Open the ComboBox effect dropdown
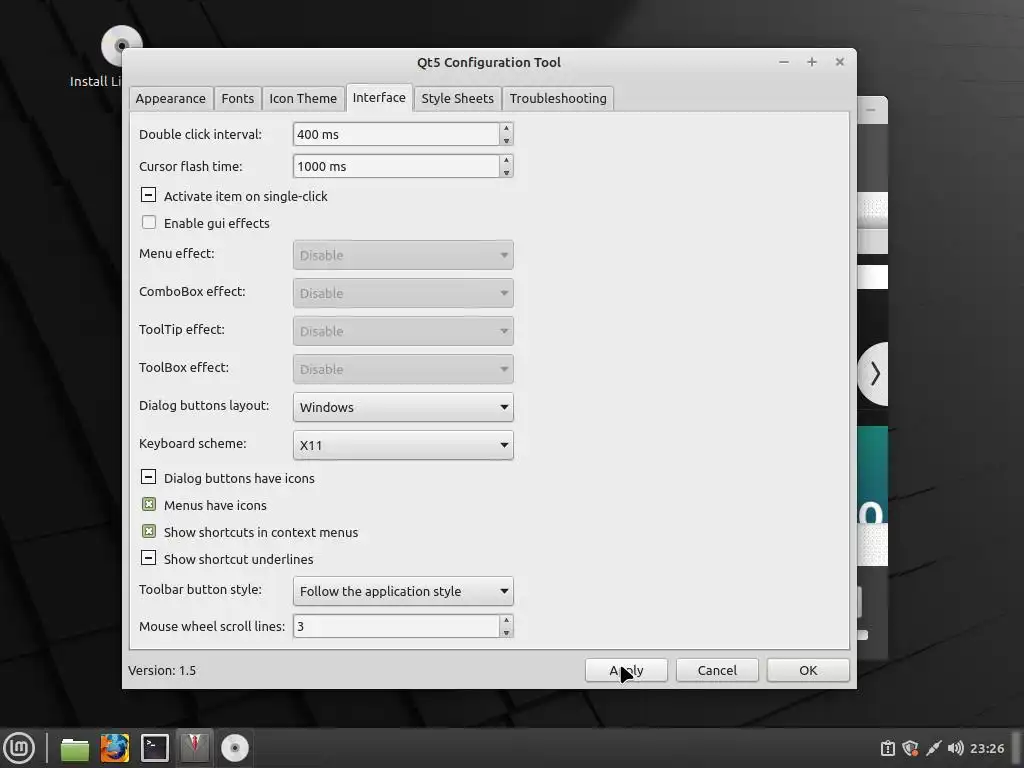1024x768 pixels. [x=403, y=293]
